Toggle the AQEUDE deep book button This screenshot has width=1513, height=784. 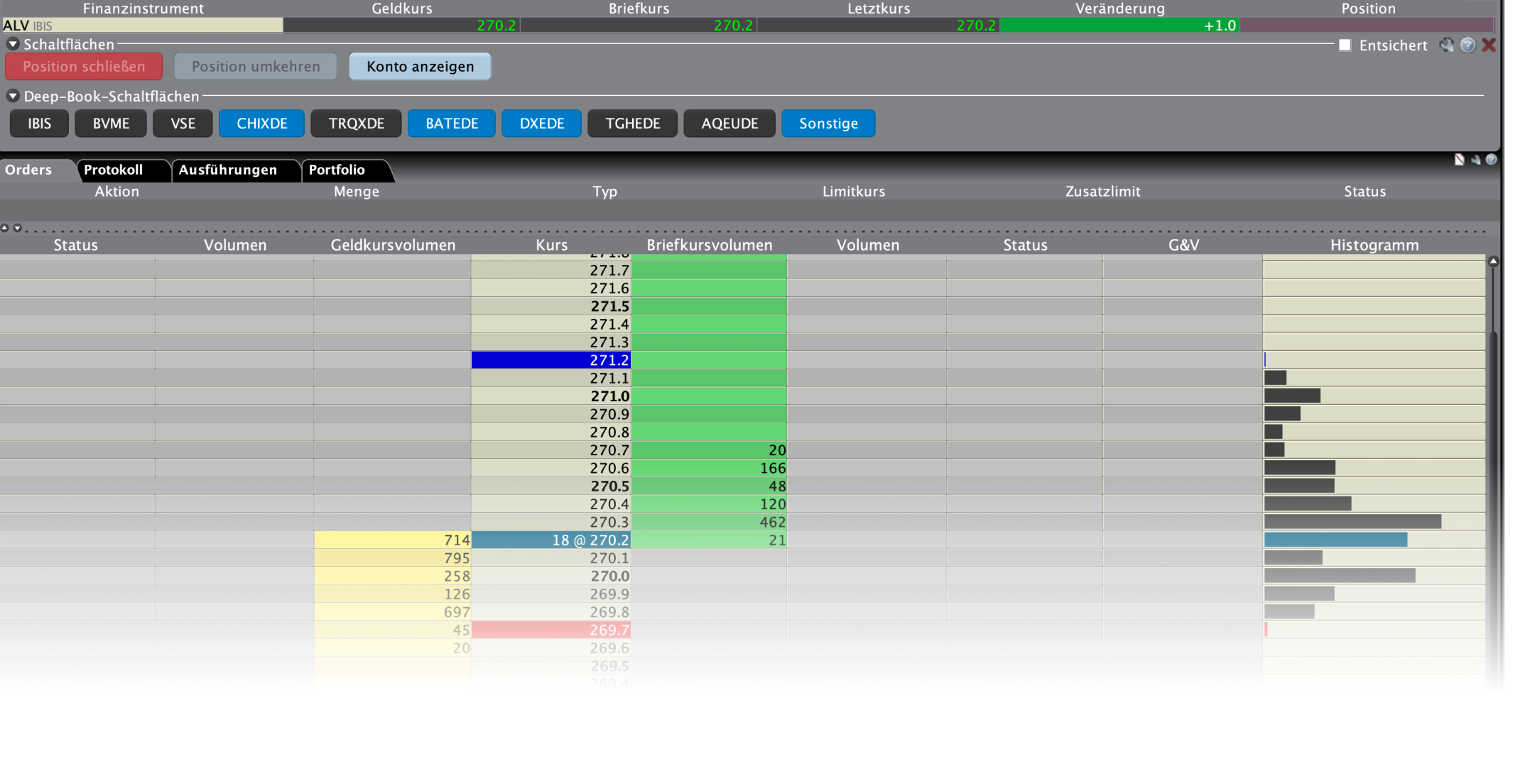point(730,124)
